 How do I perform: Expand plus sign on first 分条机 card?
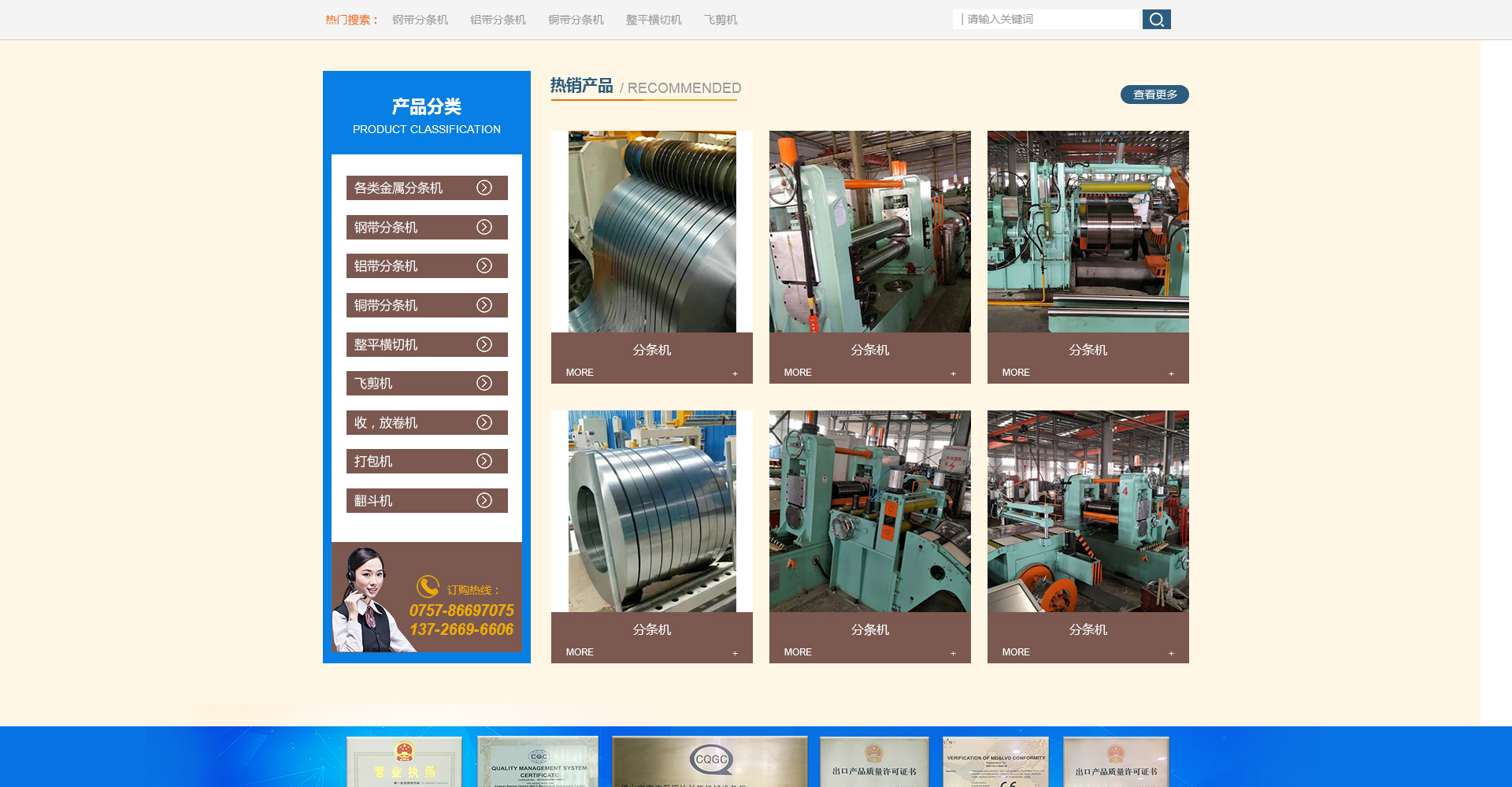(x=735, y=373)
